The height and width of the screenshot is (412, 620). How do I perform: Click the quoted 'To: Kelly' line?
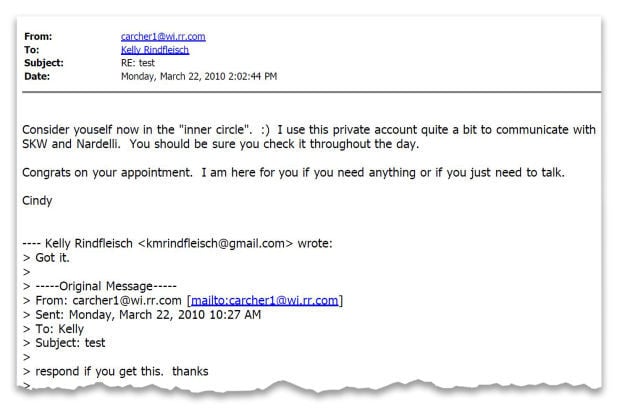click(64, 327)
